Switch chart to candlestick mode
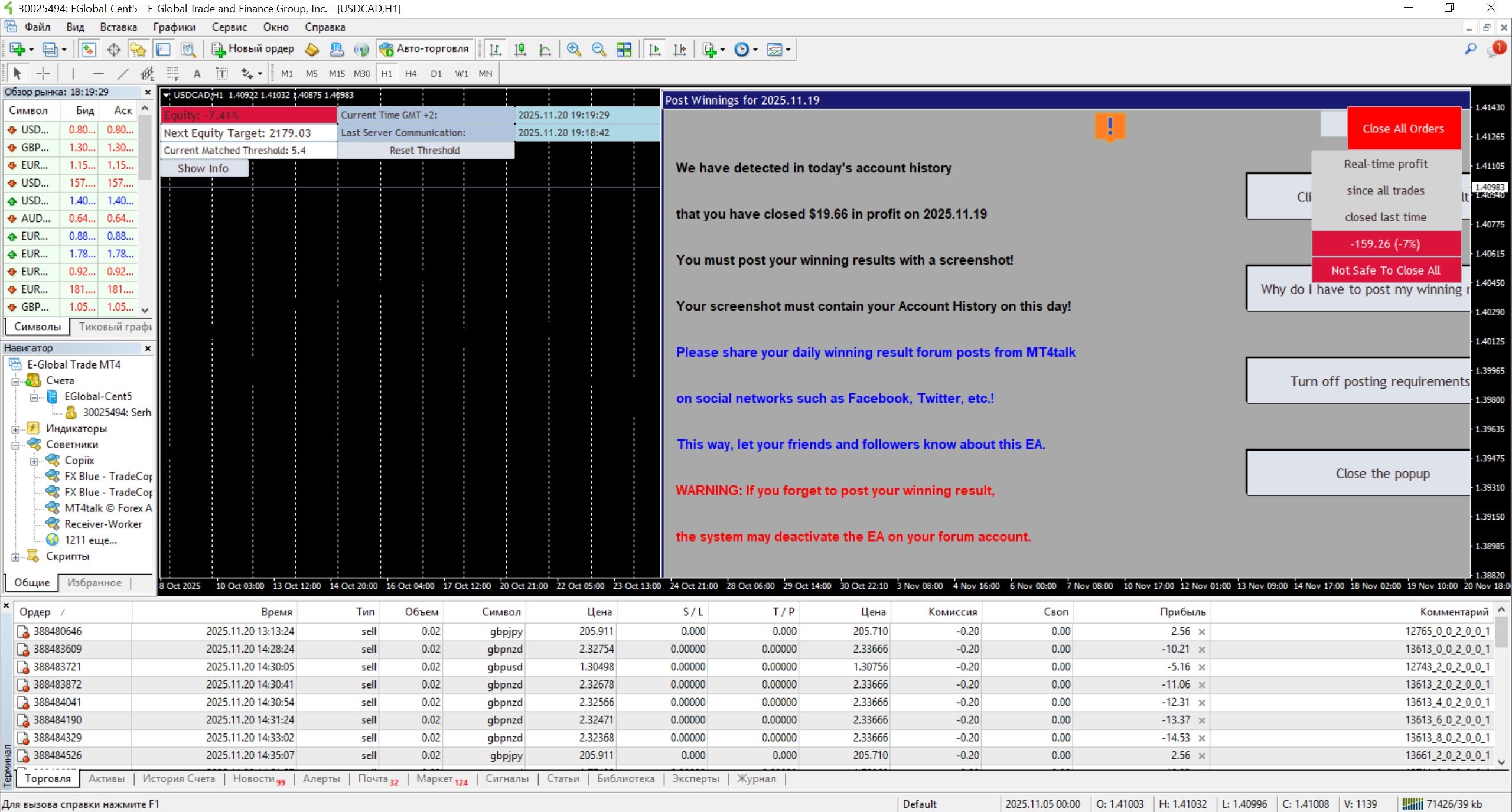Image resolution: width=1512 pixels, height=812 pixels. (x=520, y=50)
